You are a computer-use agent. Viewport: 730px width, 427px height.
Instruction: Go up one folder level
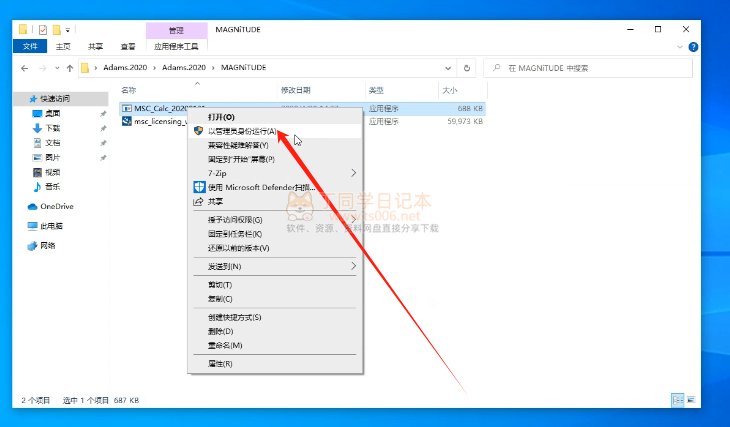click(x=70, y=68)
